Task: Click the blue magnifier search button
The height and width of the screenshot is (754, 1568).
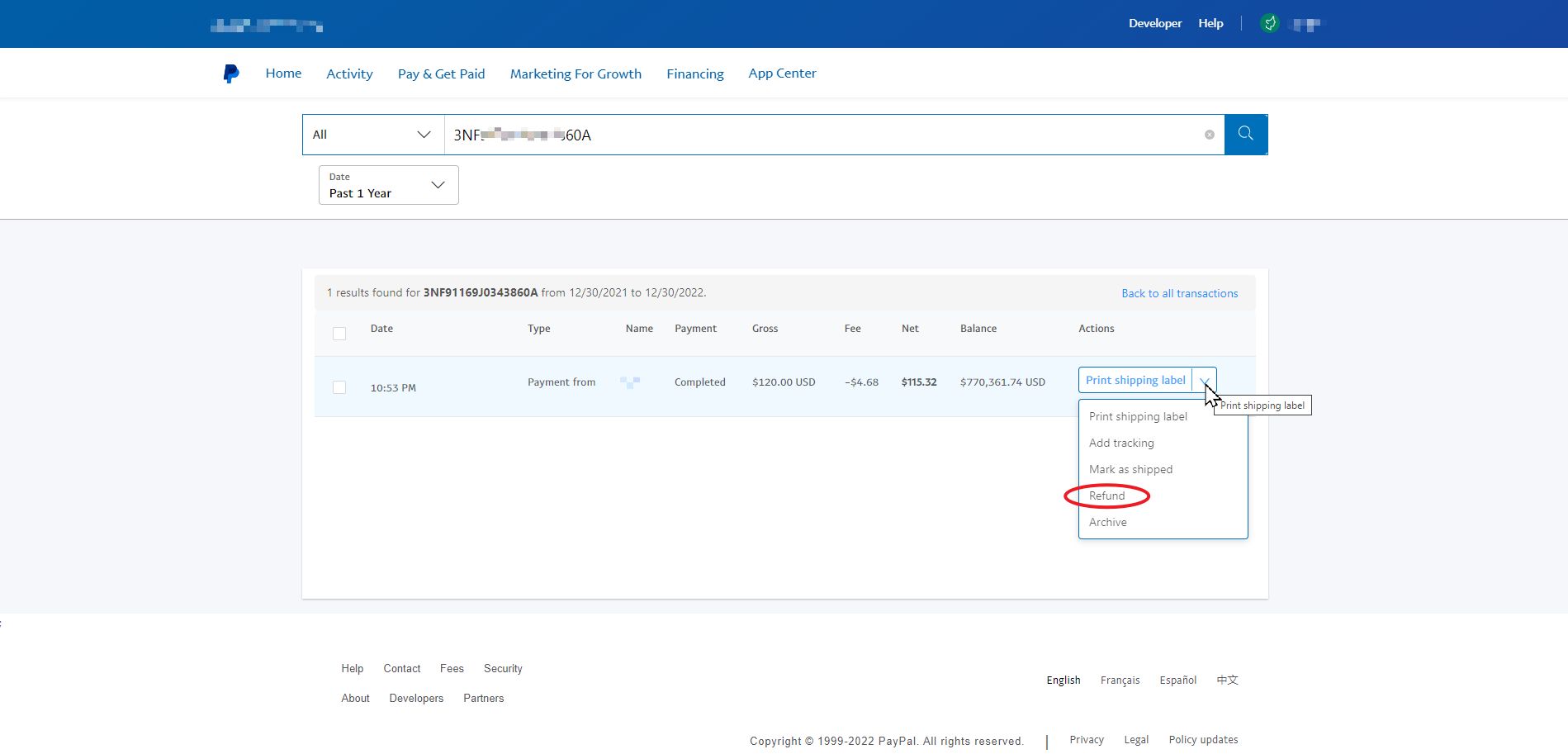Action: click(x=1245, y=135)
